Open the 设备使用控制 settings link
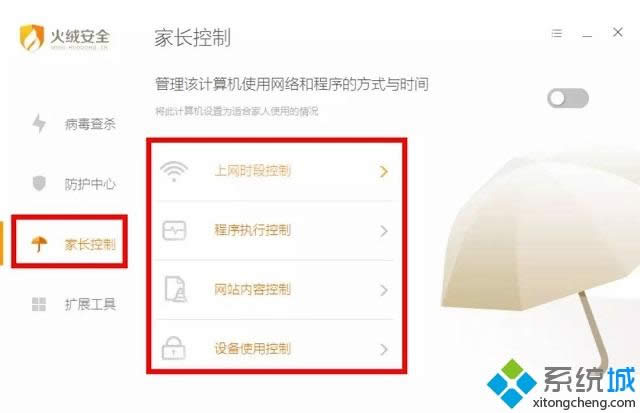This screenshot has width=640, height=413. pyautogui.click(x=253, y=349)
